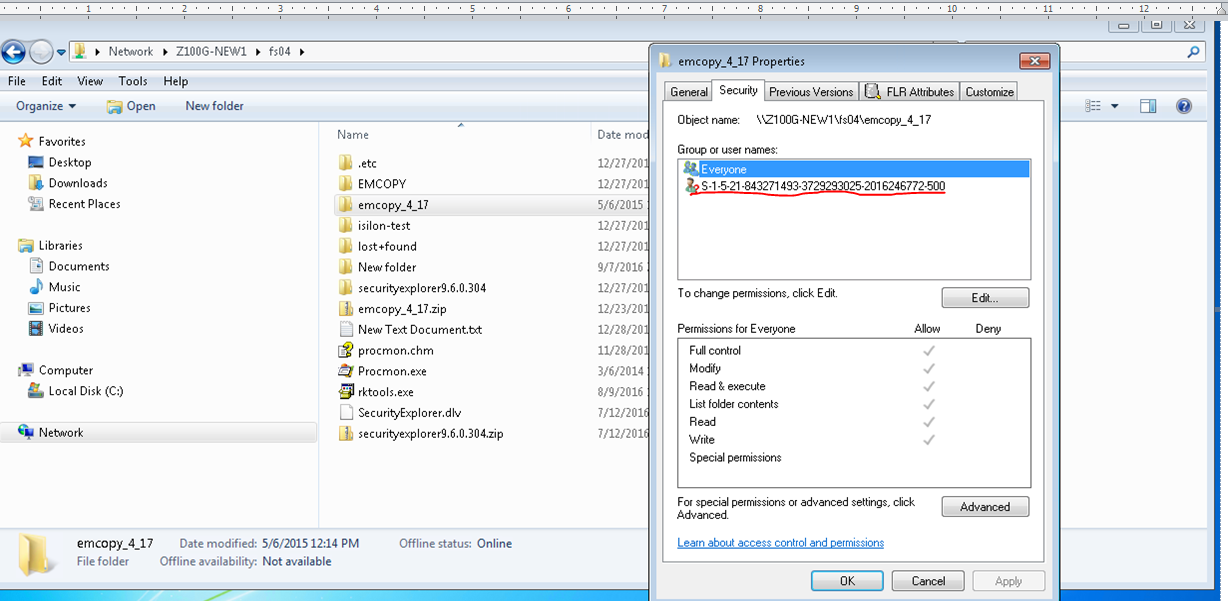Select the Procmon.exe application icon
Image resolution: width=1228 pixels, height=601 pixels.
[x=346, y=370]
